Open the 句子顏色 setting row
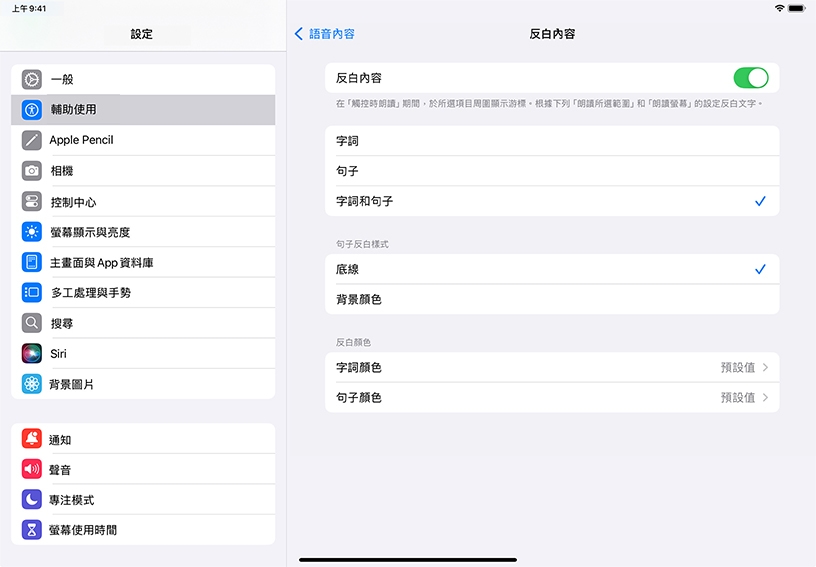Viewport: 816px width, 567px height. point(551,398)
